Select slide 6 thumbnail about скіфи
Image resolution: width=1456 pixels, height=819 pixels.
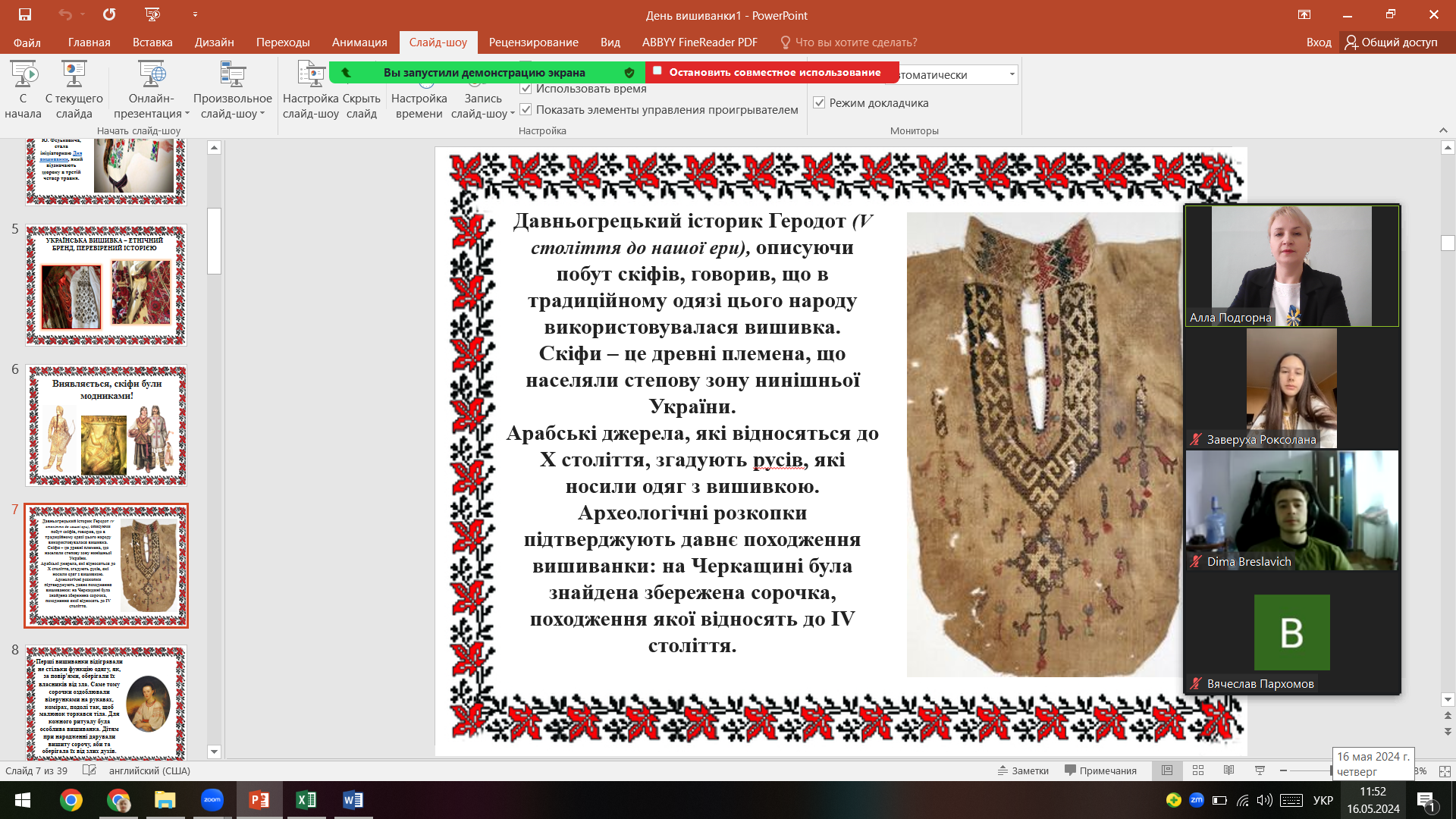pos(106,425)
